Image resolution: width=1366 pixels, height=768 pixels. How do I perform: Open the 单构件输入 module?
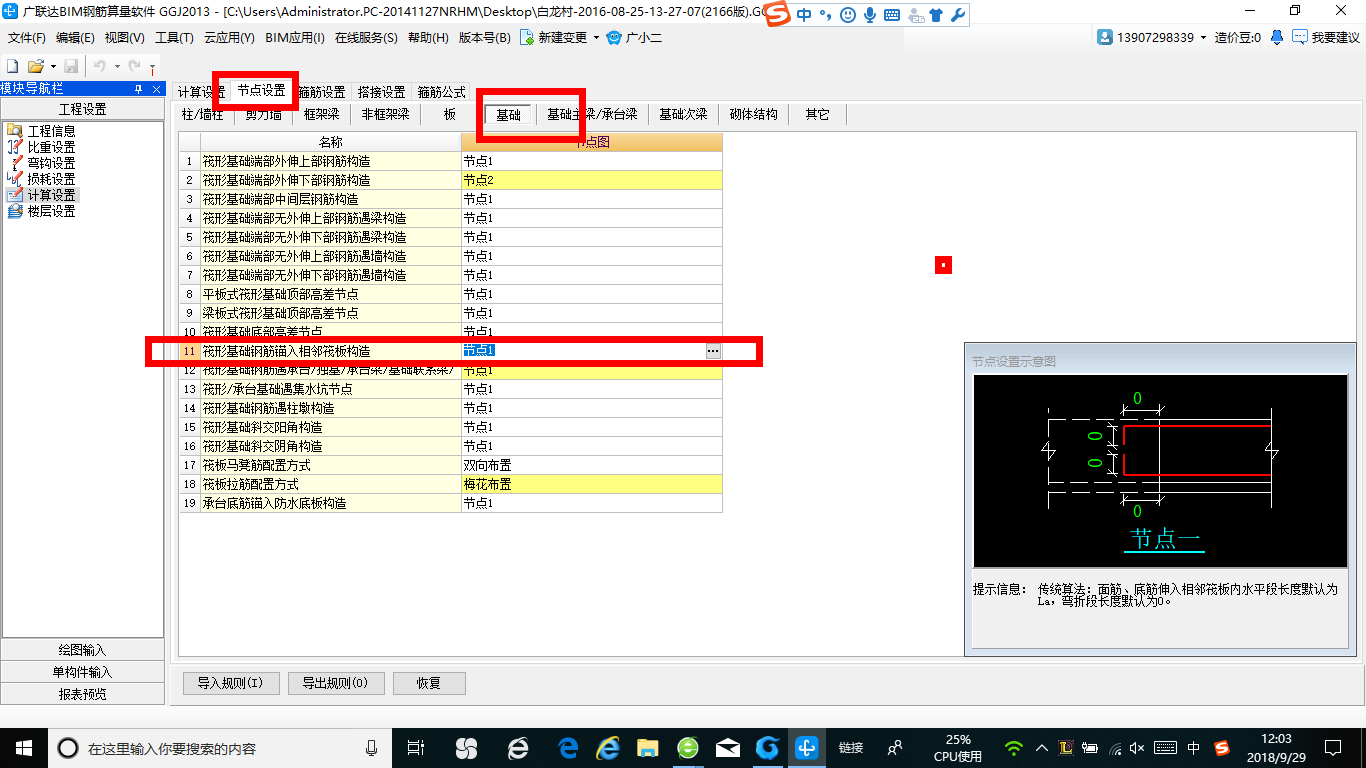pos(82,672)
